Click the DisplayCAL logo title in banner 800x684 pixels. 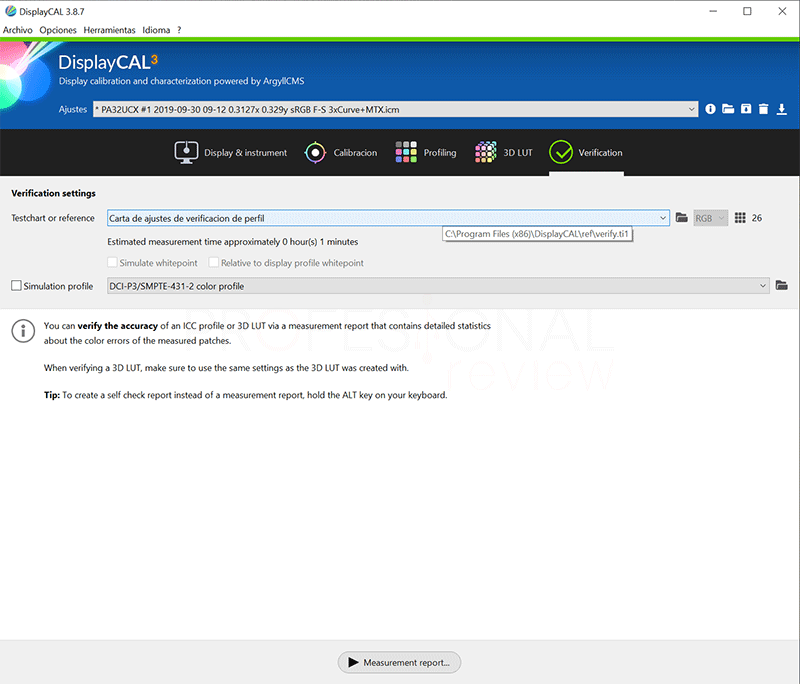point(108,62)
